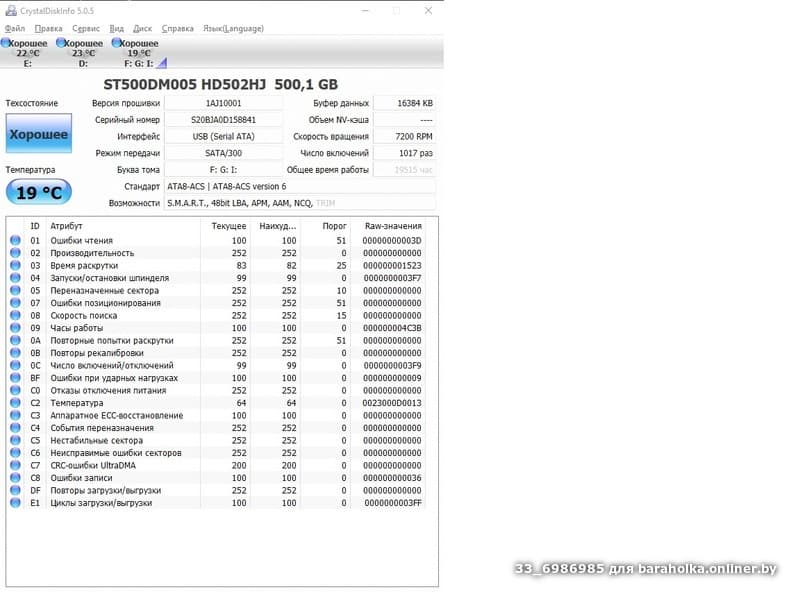Click status orb for C3 Аппаратное ECC-восстановление
Viewport: 800px width, 592px height.
click(x=15, y=415)
